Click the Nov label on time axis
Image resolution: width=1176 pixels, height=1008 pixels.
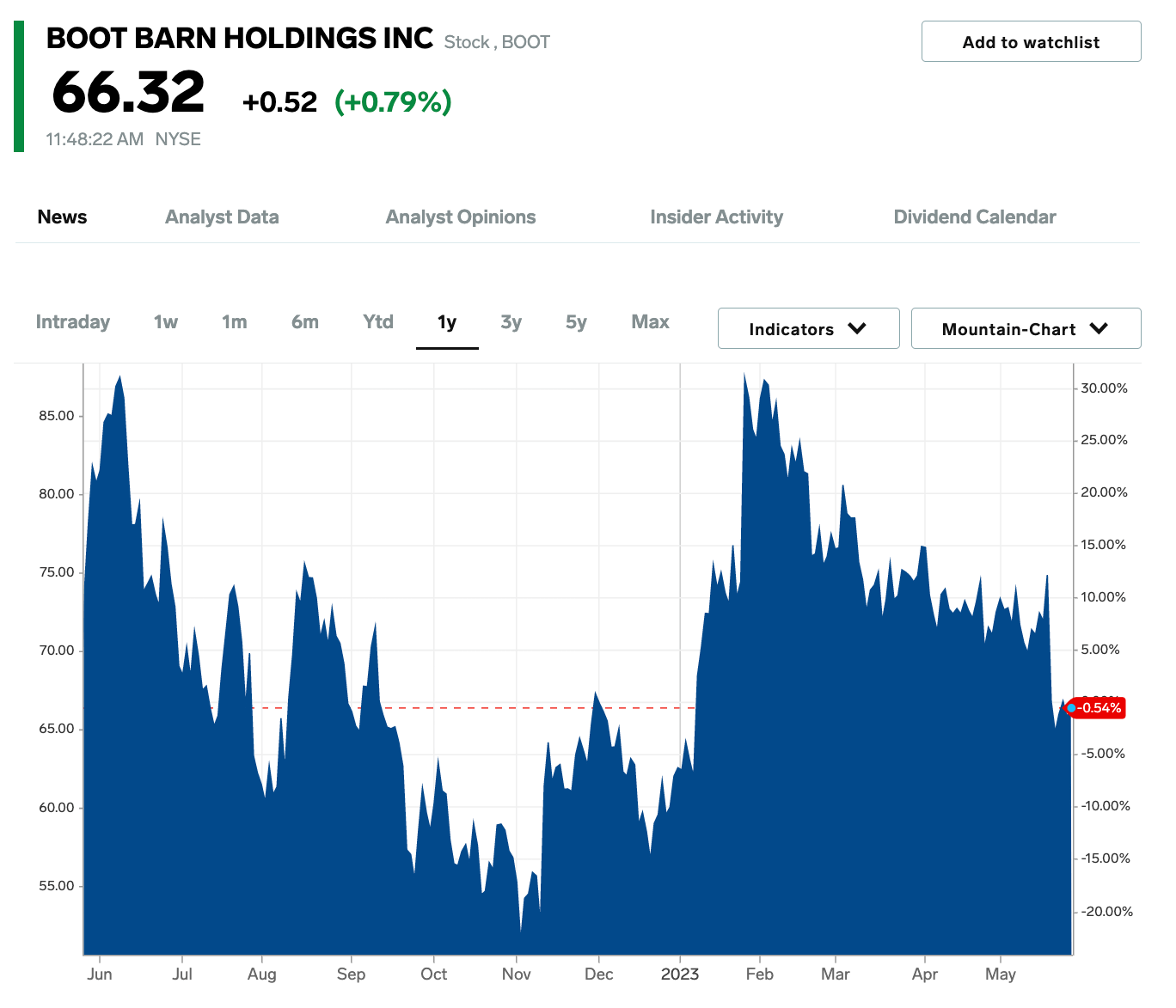[517, 974]
